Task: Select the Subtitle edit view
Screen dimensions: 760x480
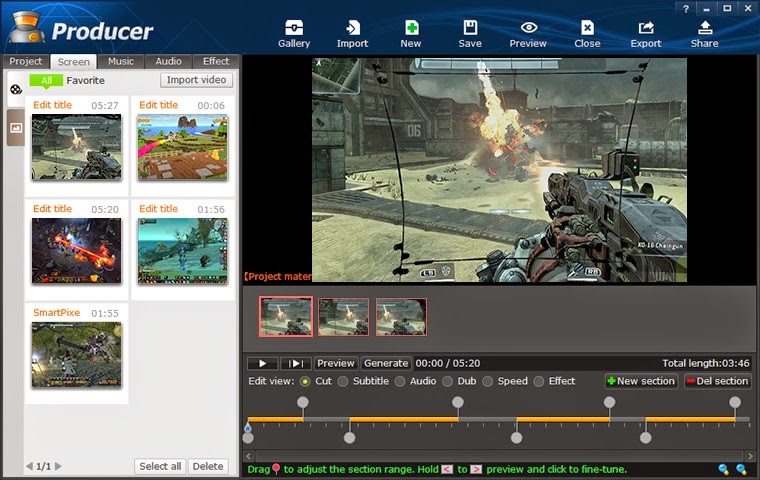Action: (x=343, y=382)
